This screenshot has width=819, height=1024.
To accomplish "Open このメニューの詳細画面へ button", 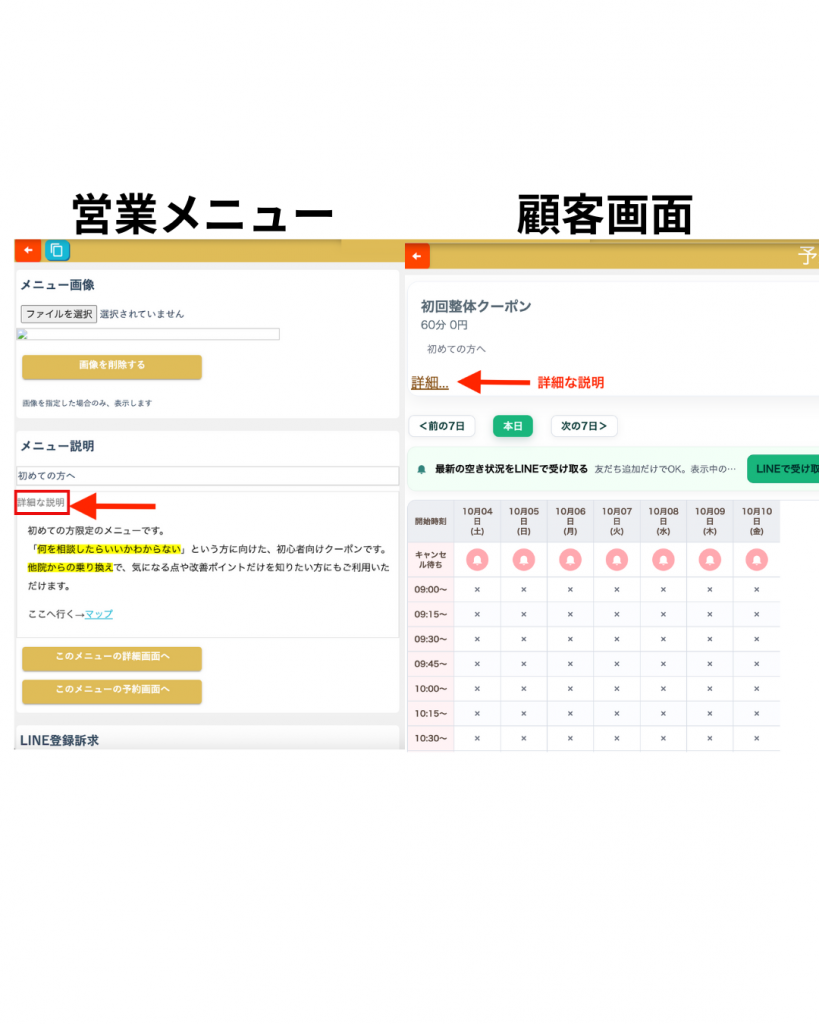I will click(x=112, y=658).
